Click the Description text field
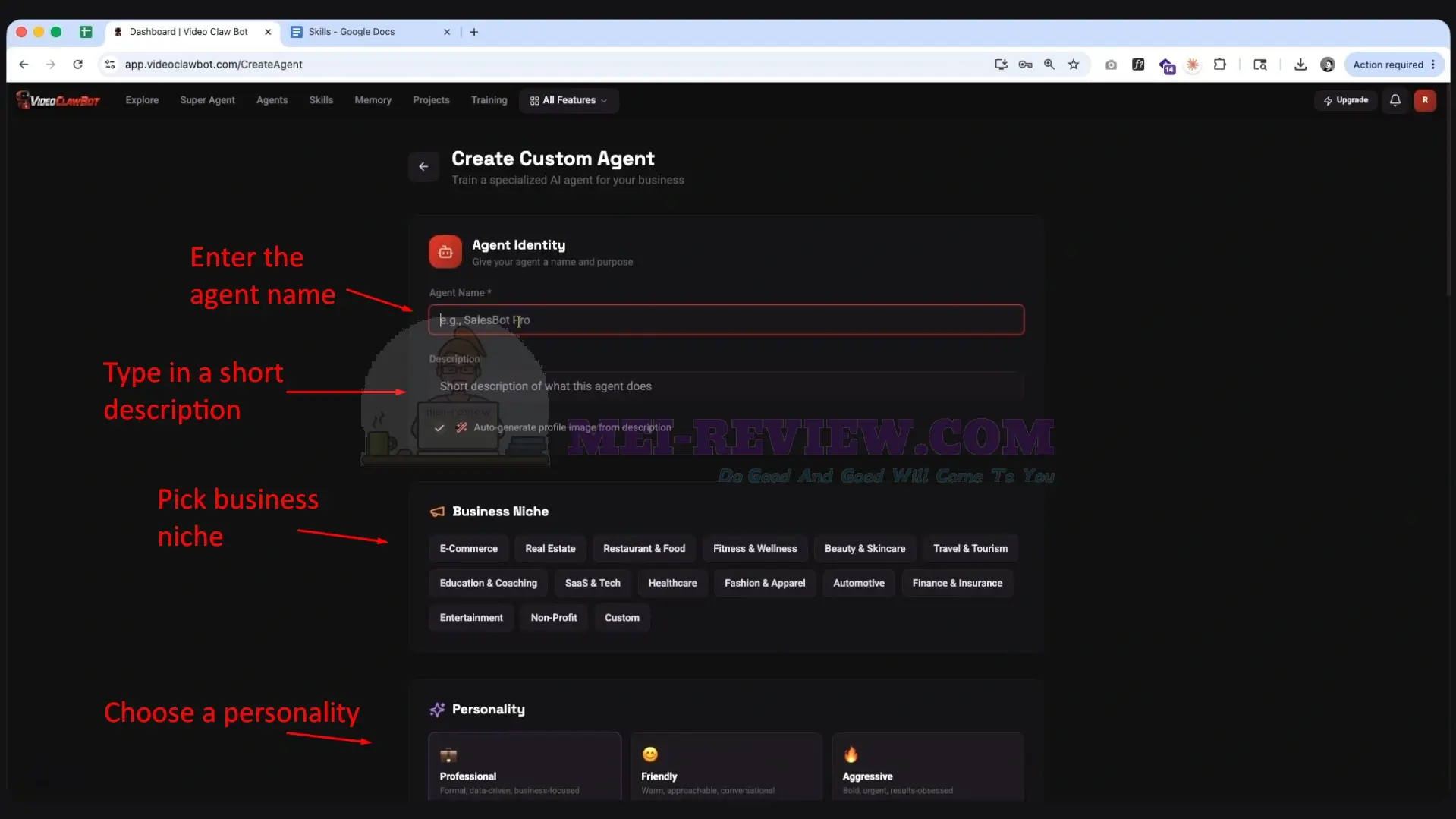This screenshot has height=819, width=1456. [726, 386]
